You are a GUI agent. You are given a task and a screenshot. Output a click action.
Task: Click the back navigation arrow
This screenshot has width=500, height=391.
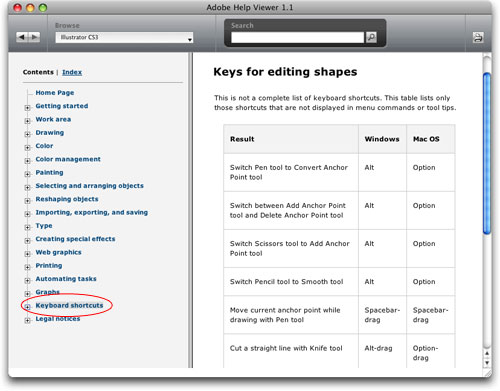[22, 37]
